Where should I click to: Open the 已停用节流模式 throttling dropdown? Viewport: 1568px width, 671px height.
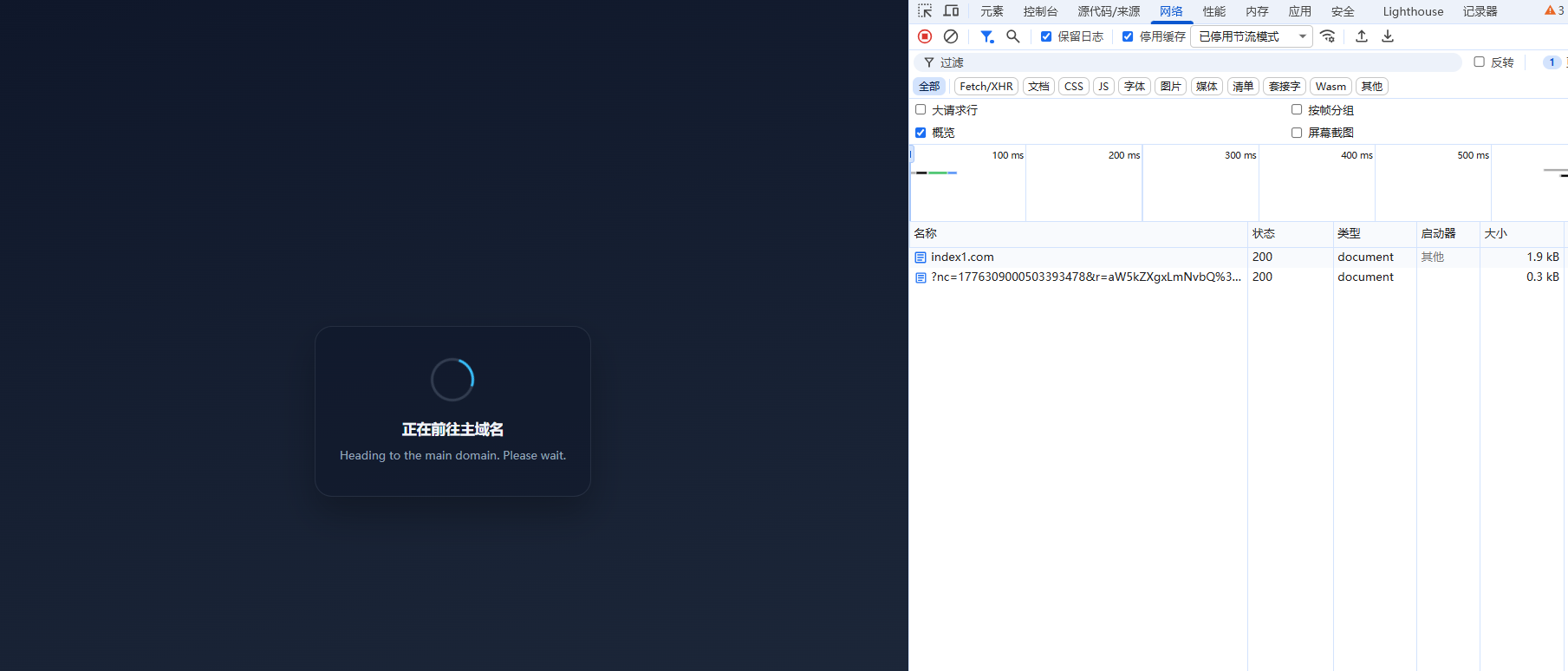[x=1252, y=36]
